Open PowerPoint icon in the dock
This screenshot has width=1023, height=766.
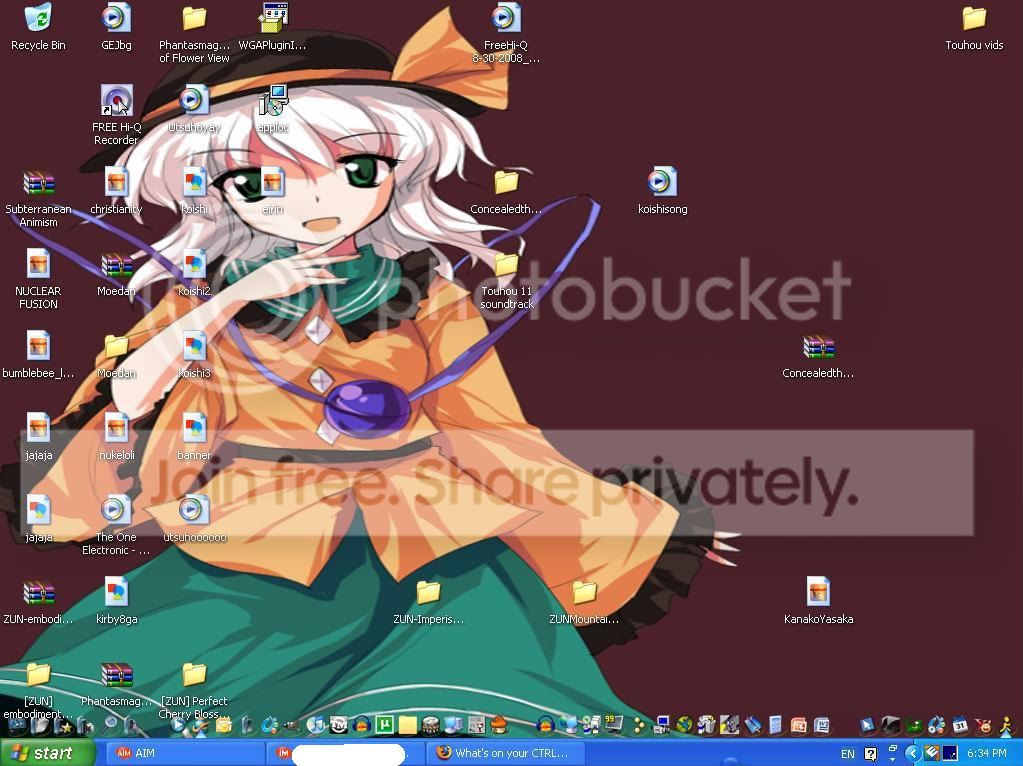tap(798, 724)
